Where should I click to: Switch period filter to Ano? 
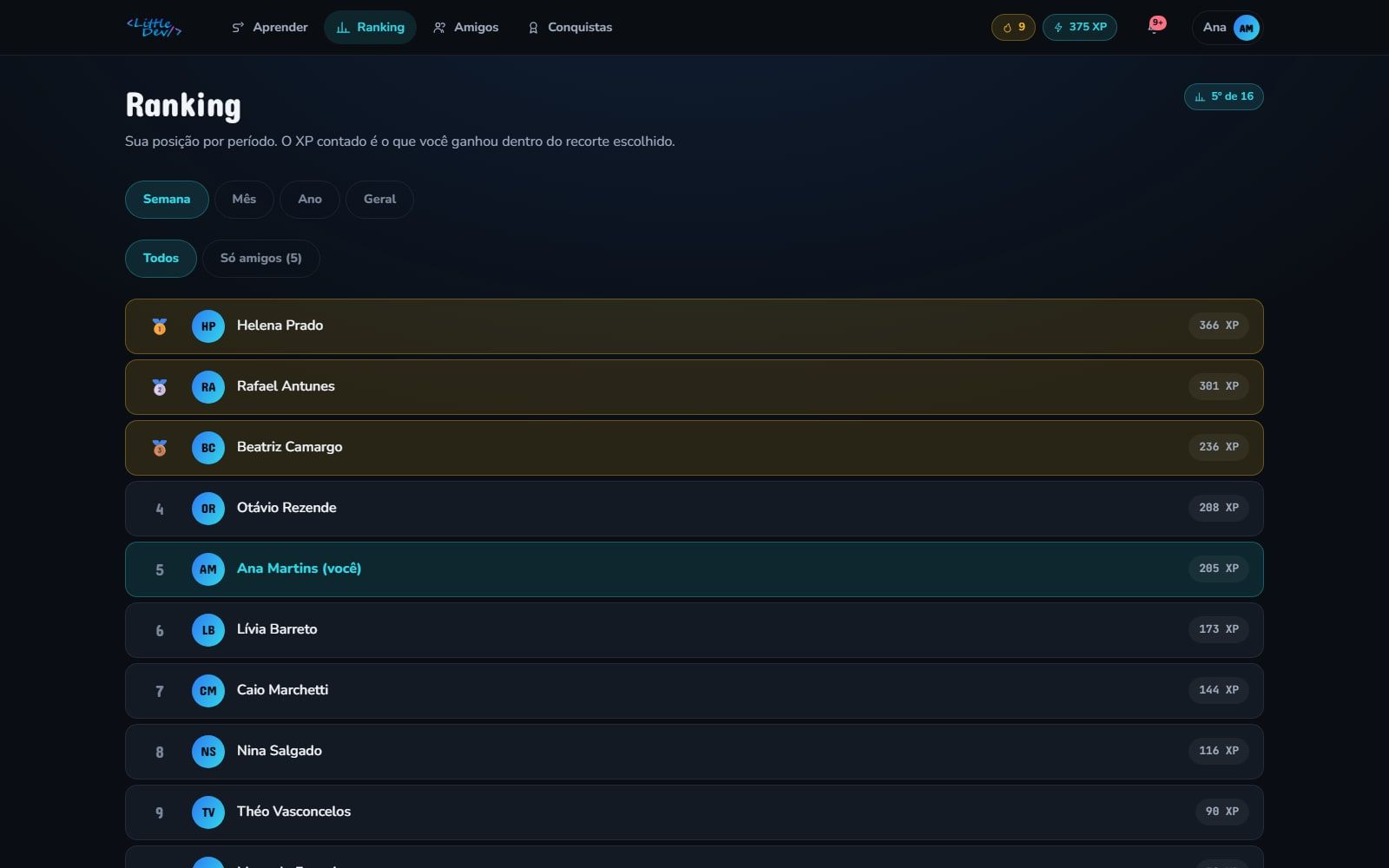click(310, 199)
